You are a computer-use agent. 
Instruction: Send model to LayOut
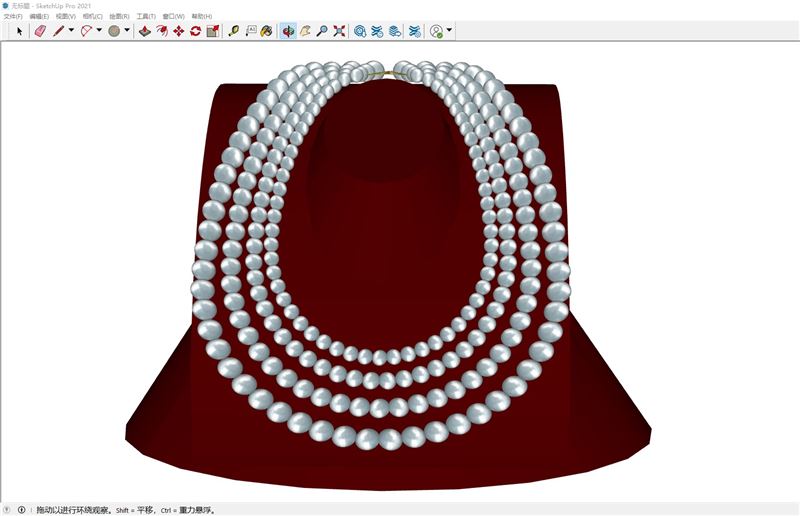click(394, 31)
